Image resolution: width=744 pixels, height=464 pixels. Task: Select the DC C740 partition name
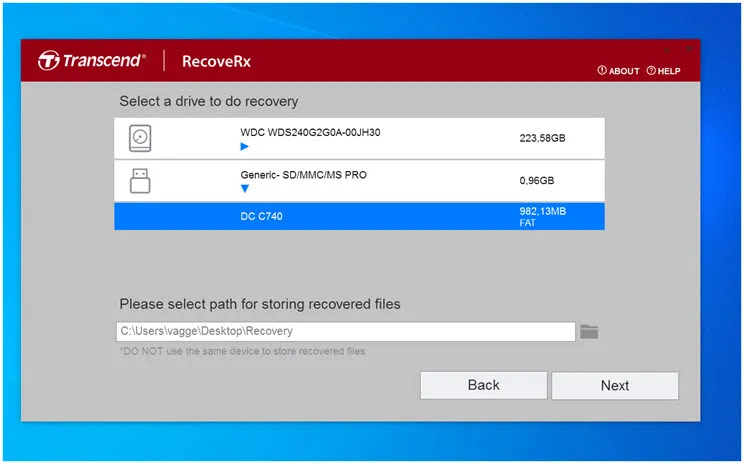261,216
